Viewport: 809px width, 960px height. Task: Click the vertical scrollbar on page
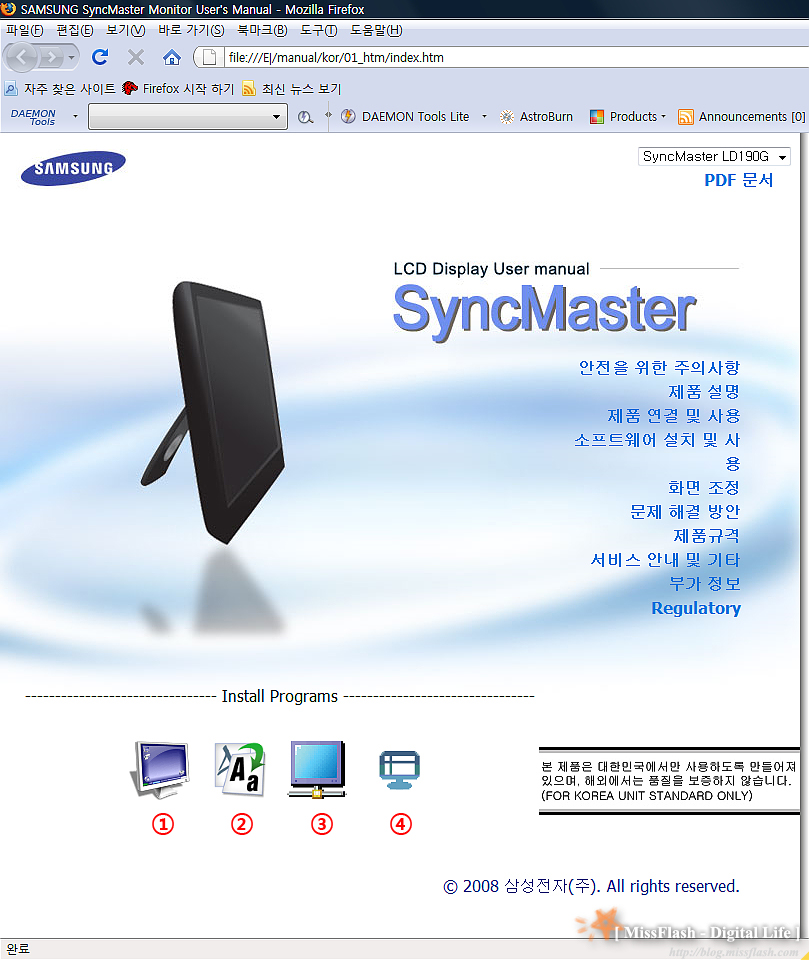pos(805,535)
